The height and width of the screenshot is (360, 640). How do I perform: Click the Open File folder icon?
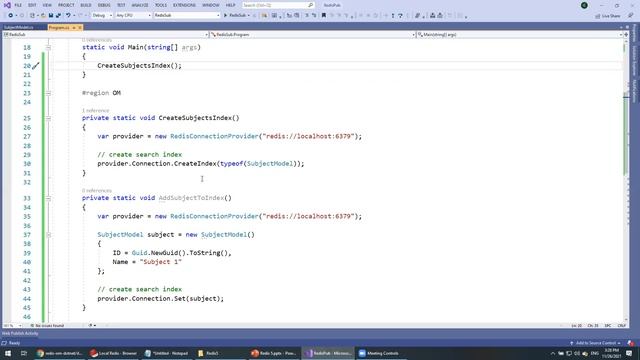click(43, 16)
